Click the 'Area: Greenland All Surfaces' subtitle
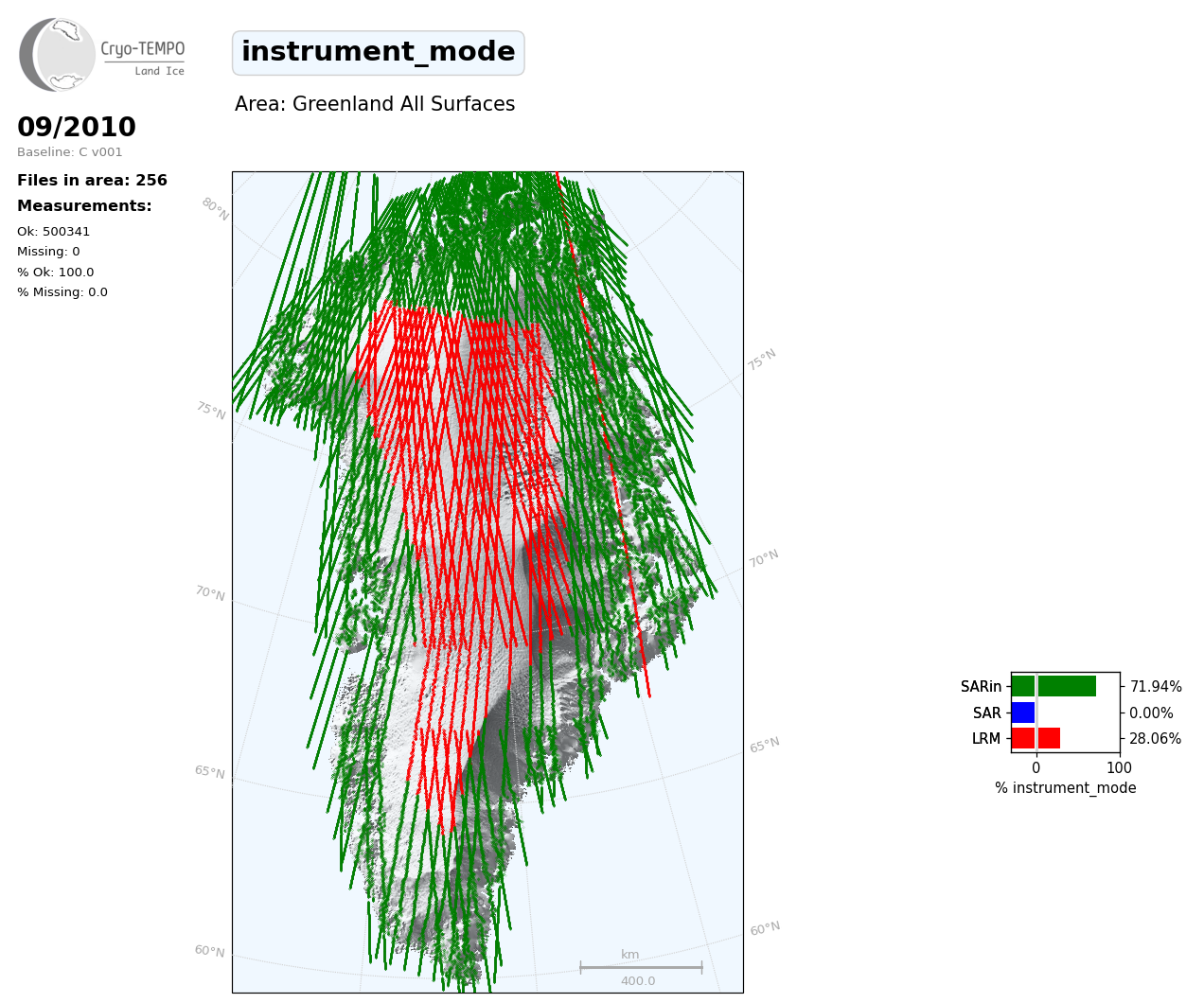 tap(375, 104)
